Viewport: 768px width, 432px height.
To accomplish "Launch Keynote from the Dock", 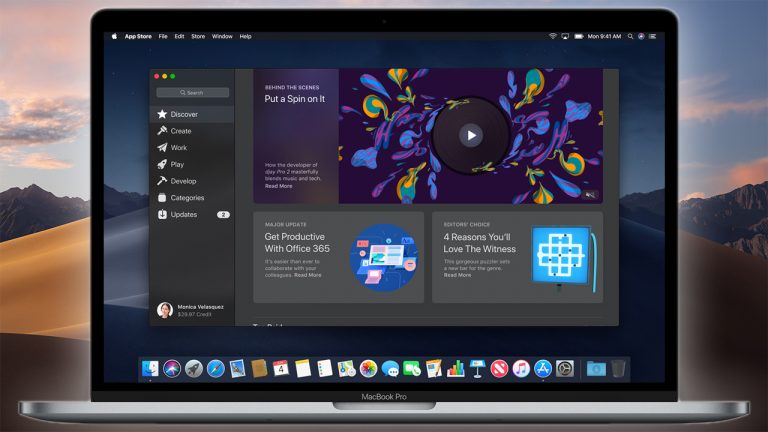I will point(477,368).
